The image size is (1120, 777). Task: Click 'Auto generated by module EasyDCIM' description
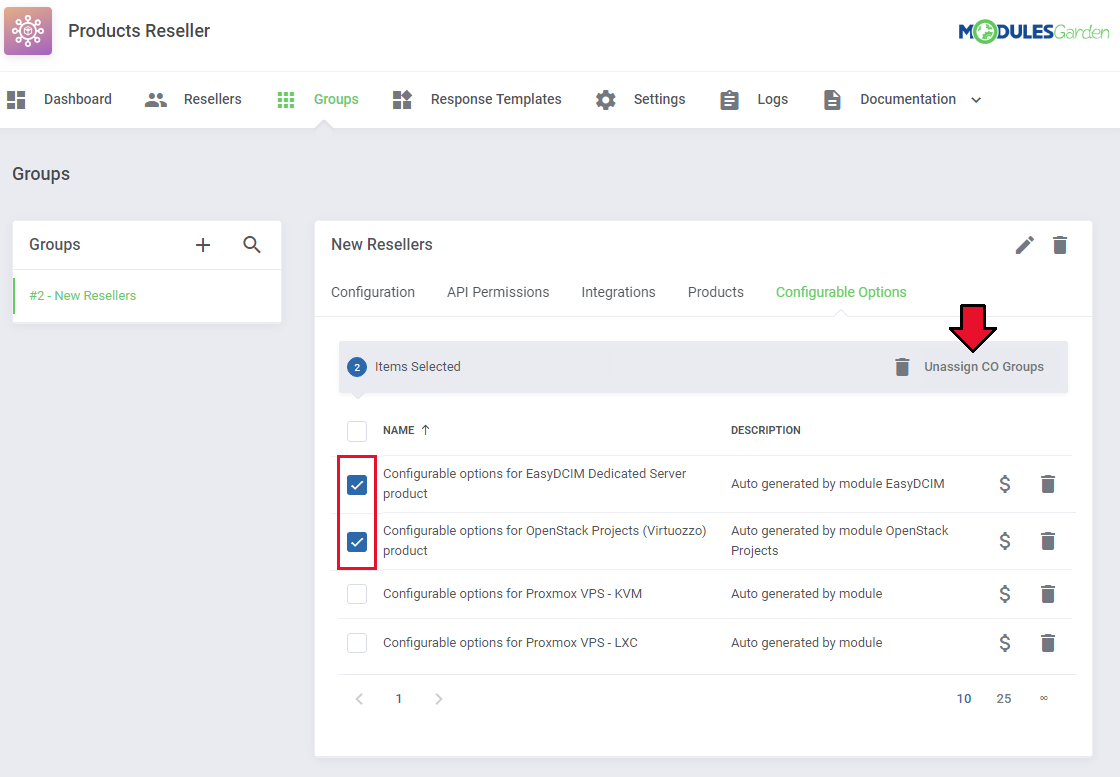(837, 484)
